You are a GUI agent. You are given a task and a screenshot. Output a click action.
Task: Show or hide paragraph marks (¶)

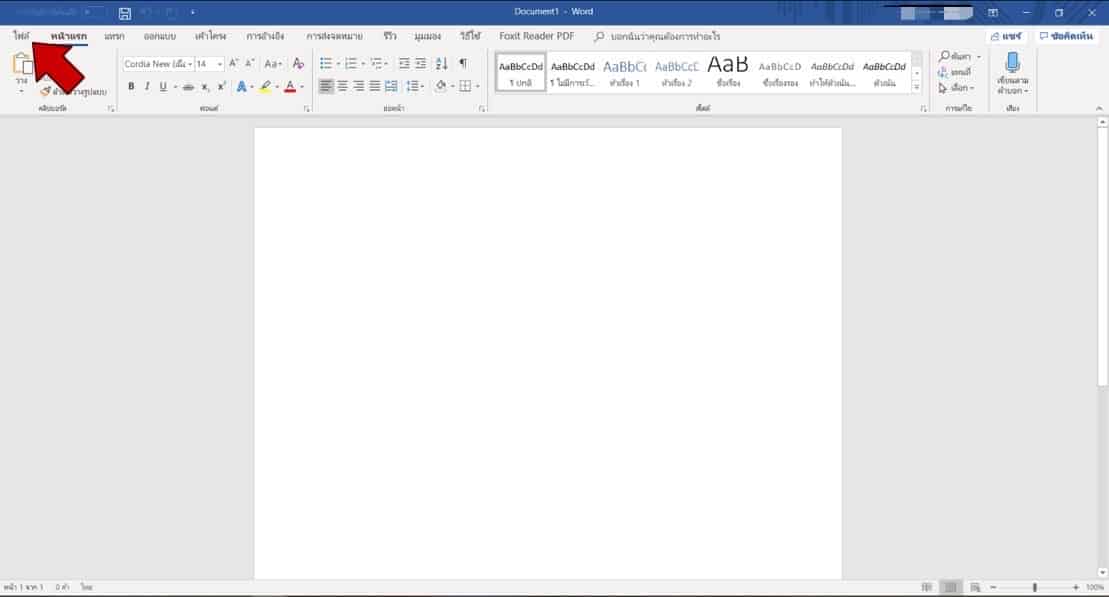tap(462, 63)
